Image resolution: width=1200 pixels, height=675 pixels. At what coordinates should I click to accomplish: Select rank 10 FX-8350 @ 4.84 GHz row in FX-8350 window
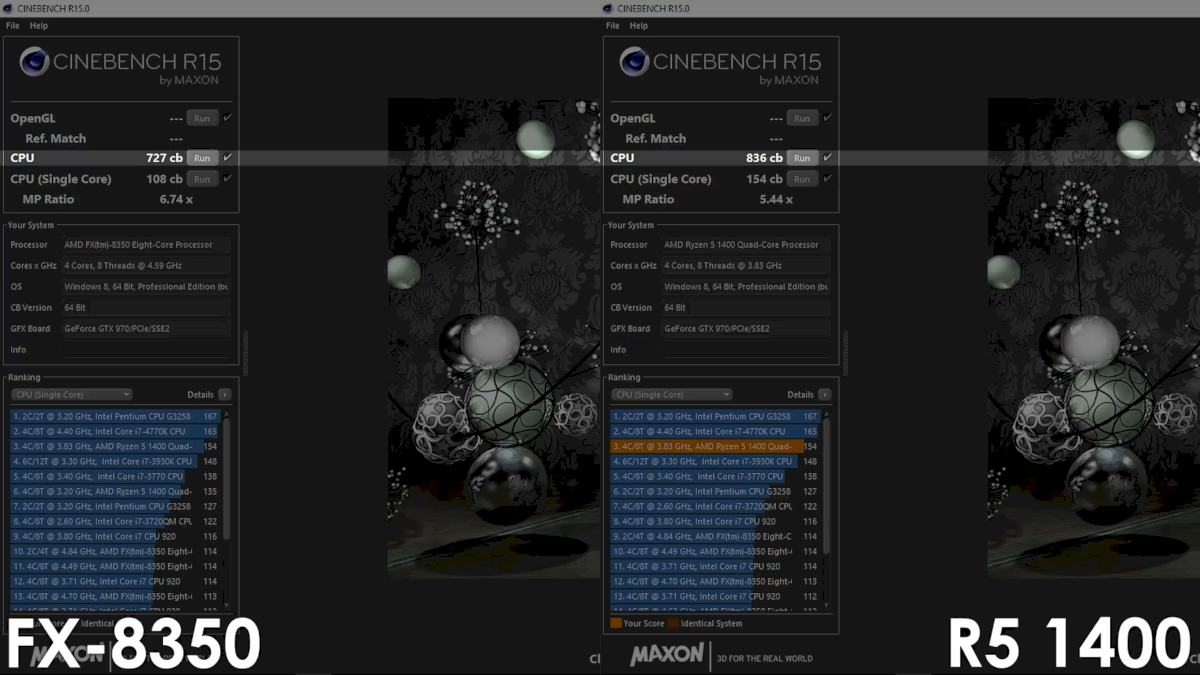click(x=114, y=551)
